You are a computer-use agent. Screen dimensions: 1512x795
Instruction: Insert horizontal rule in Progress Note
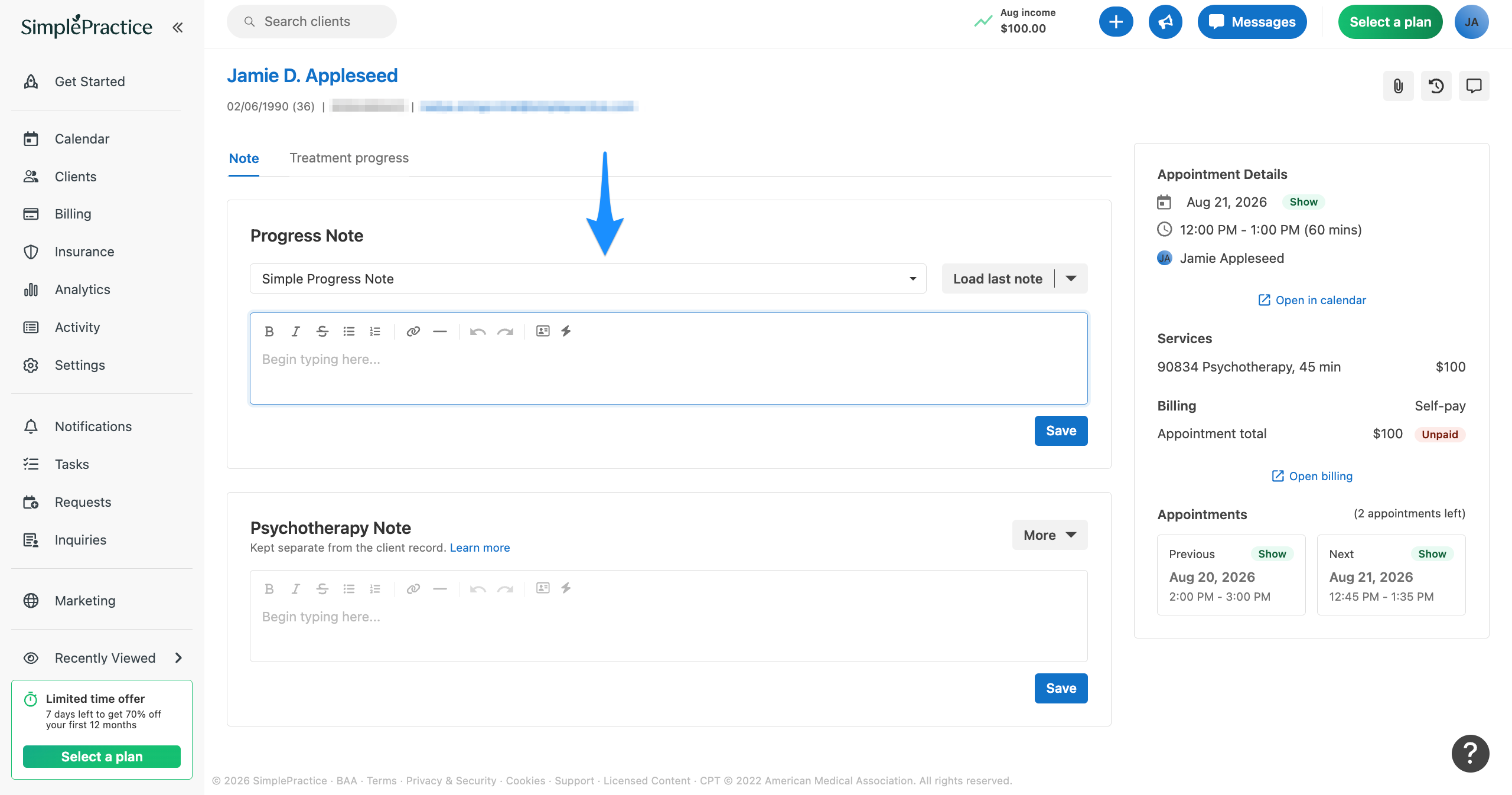[x=440, y=331]
